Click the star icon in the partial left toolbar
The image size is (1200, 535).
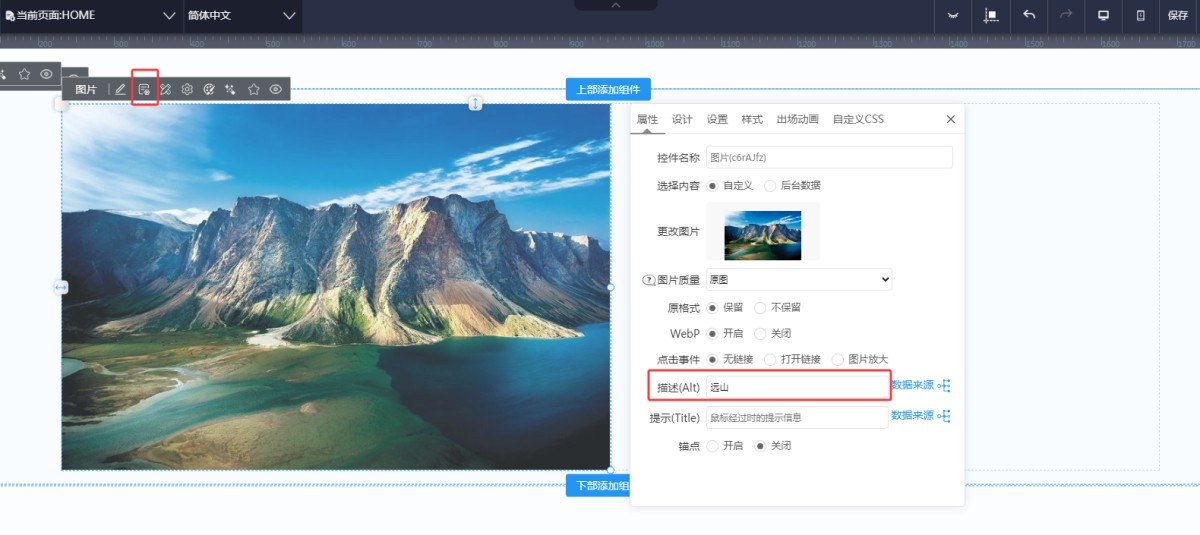tap(24, 74)
